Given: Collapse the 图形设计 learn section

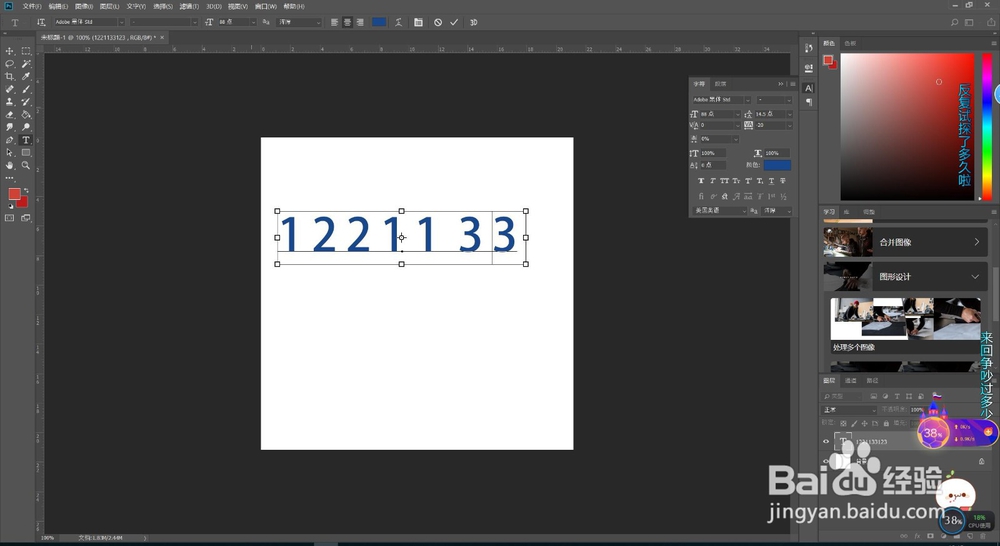Looking at the screenshot, I should click(975, 276).
